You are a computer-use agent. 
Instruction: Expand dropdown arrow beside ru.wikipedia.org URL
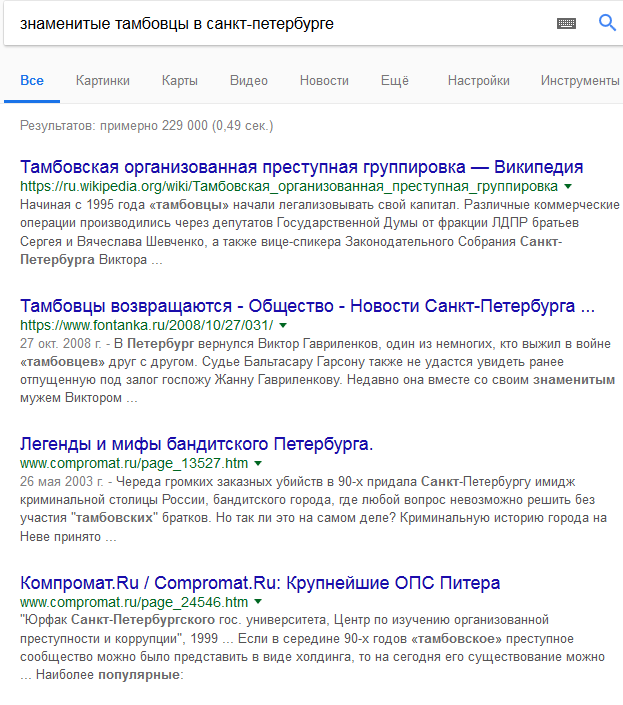click(x=568, y=186)
